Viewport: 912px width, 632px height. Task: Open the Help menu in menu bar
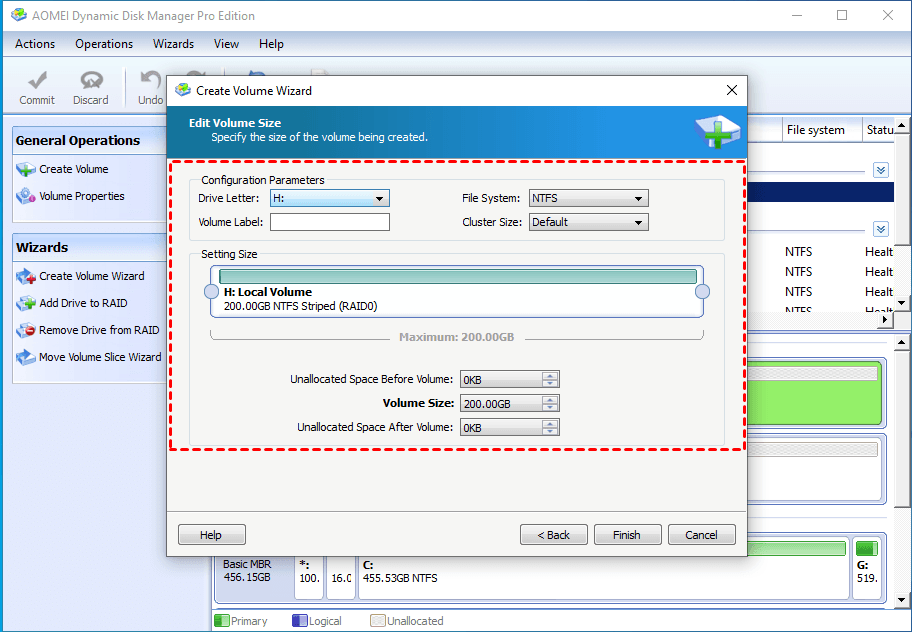[x=271, y=44]
